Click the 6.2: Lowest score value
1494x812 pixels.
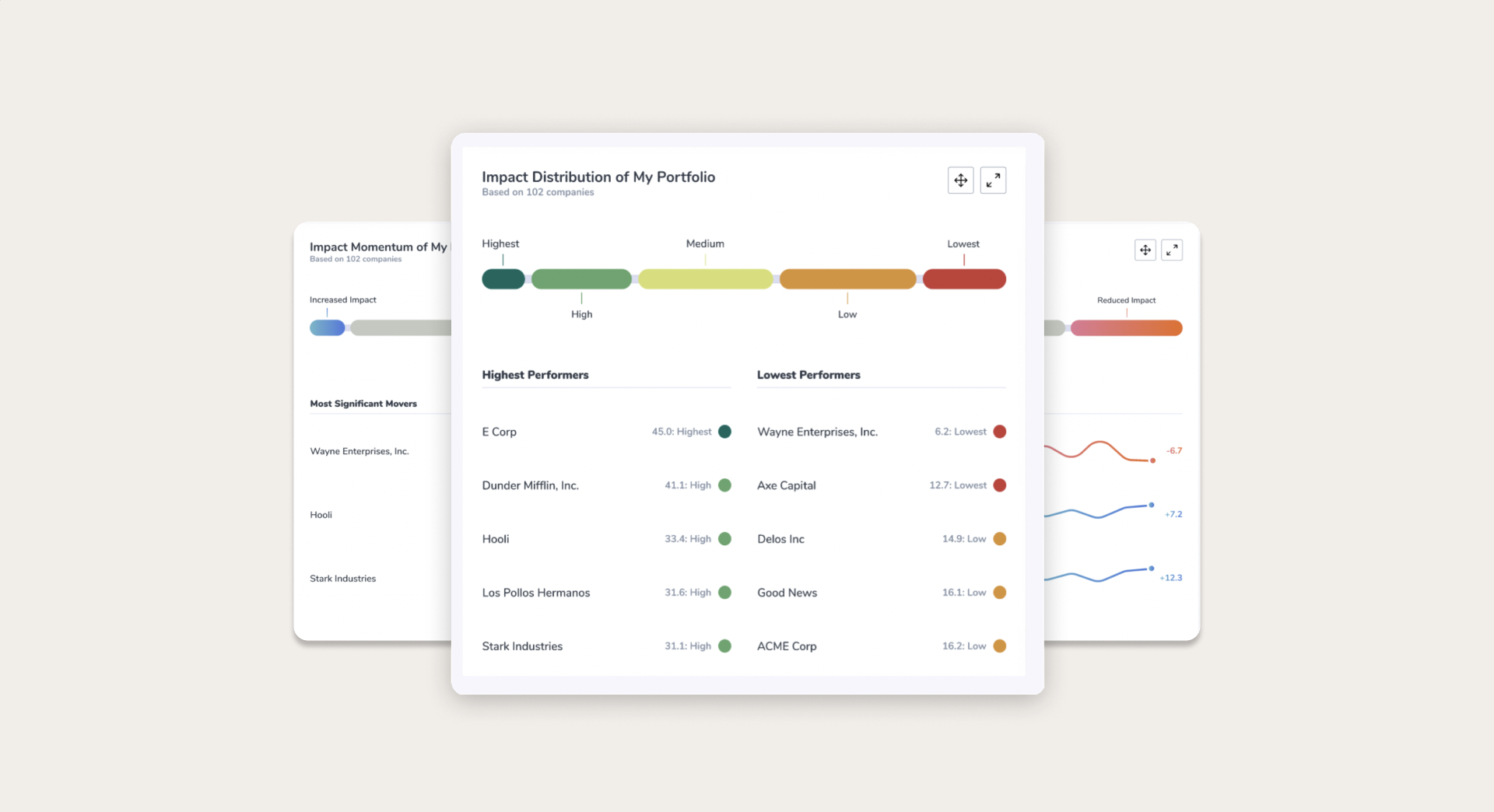960,432
